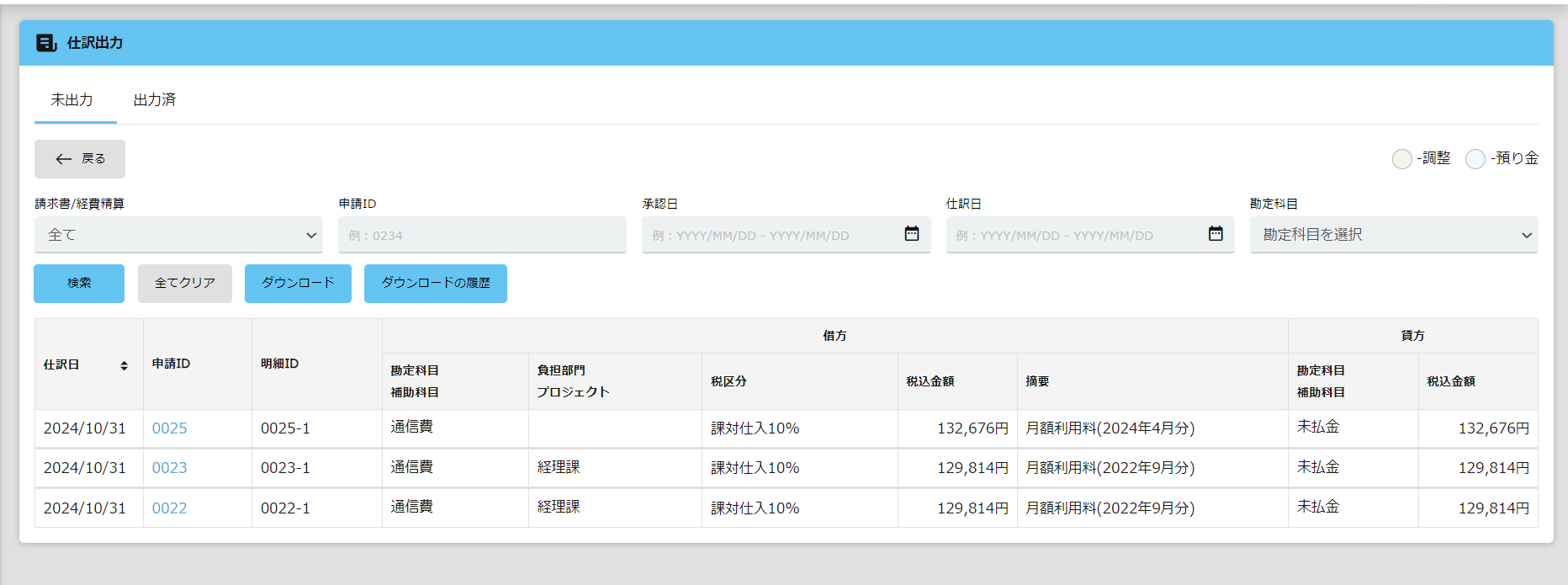
Task: Open application ID 0025 link
Action: click(x=169, y=428)
